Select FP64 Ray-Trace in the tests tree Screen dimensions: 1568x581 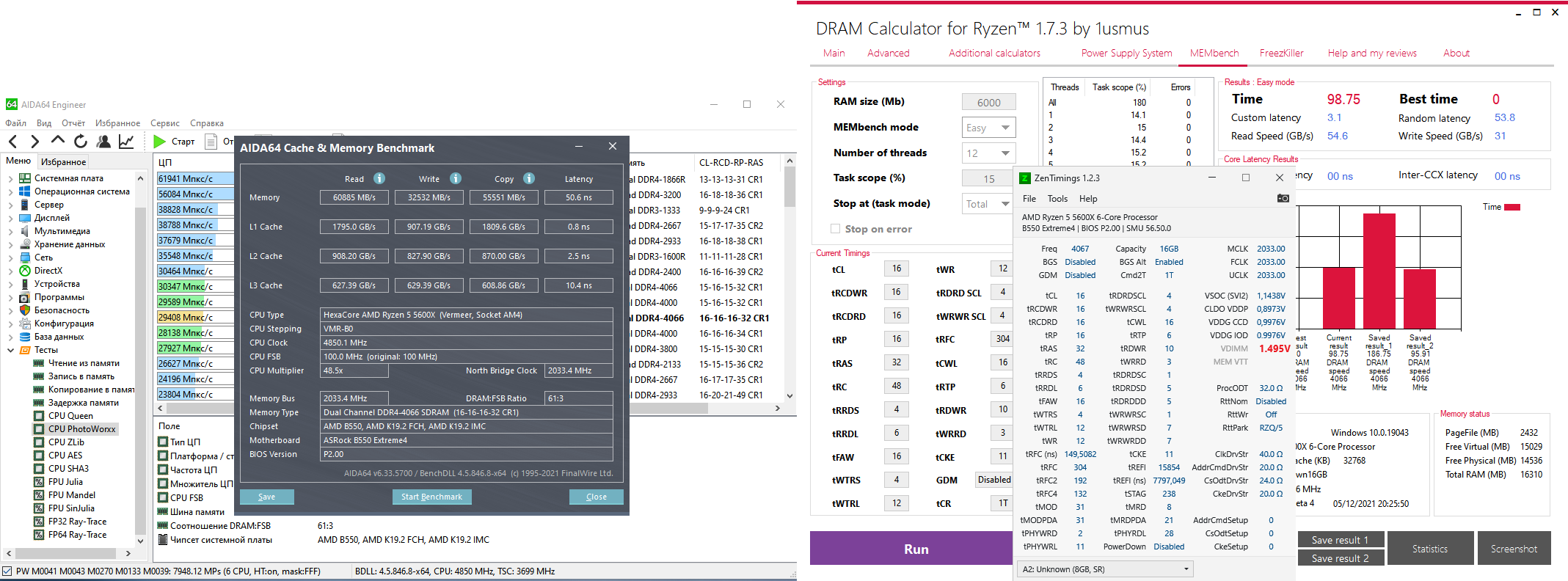tap(77, 535)
